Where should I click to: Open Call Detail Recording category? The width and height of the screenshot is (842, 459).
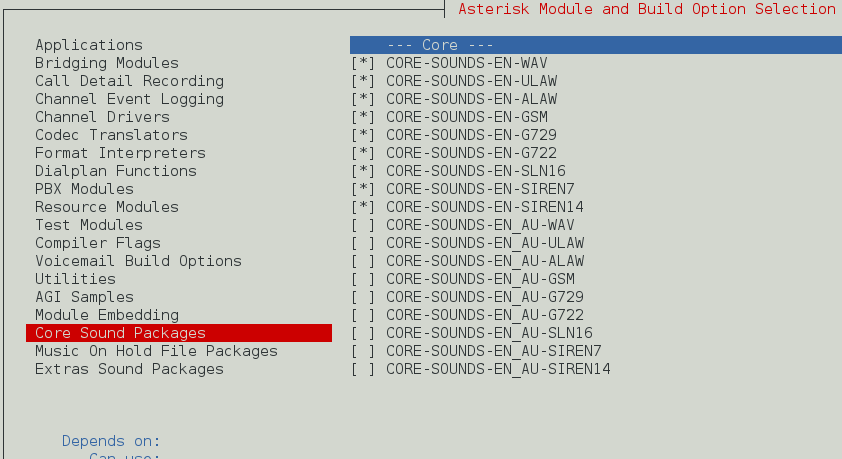tap(129, 81)
